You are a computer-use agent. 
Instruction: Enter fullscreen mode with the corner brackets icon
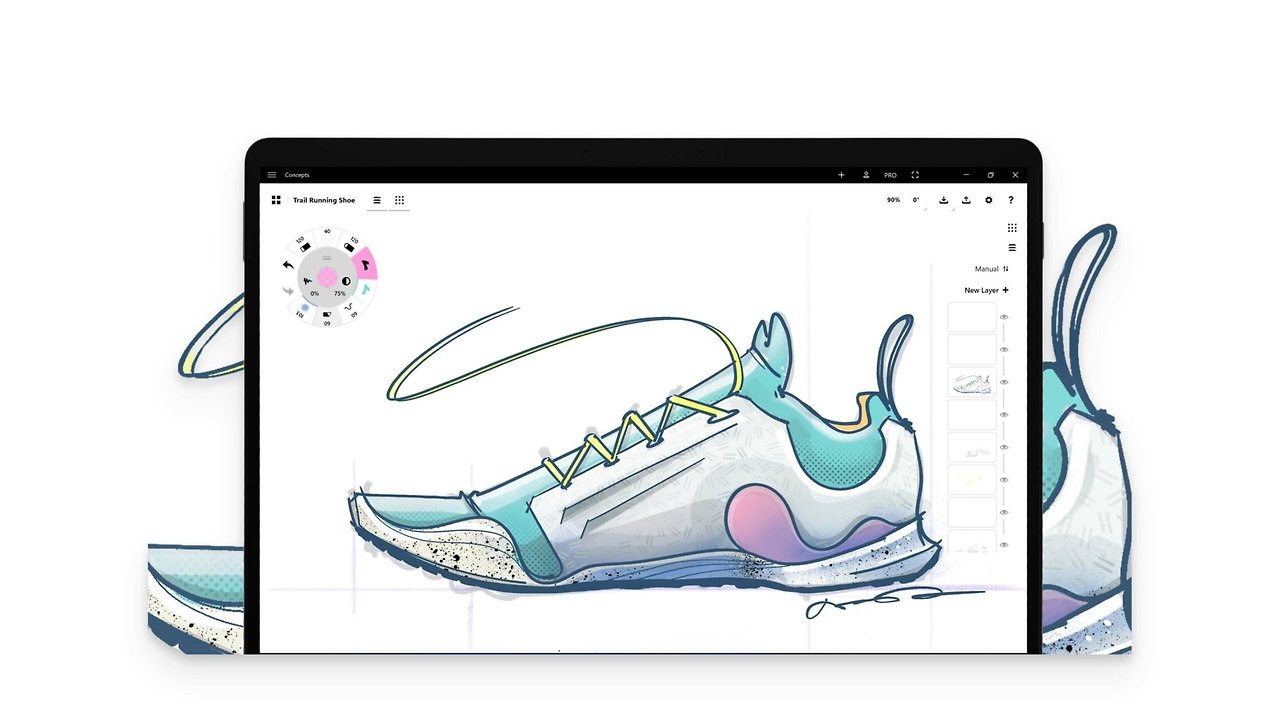(x=915, y=175)
